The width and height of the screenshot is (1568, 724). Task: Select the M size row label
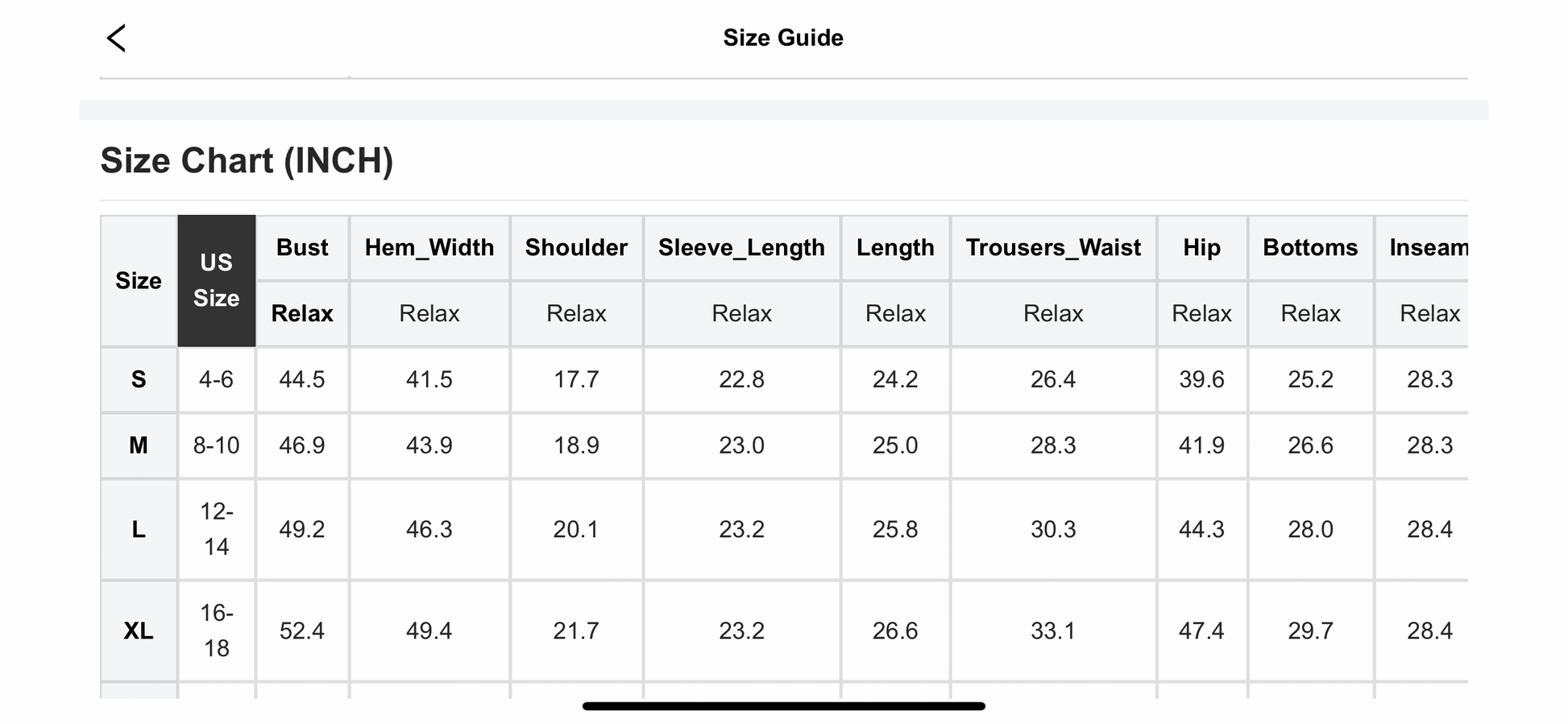pos(139,445)
